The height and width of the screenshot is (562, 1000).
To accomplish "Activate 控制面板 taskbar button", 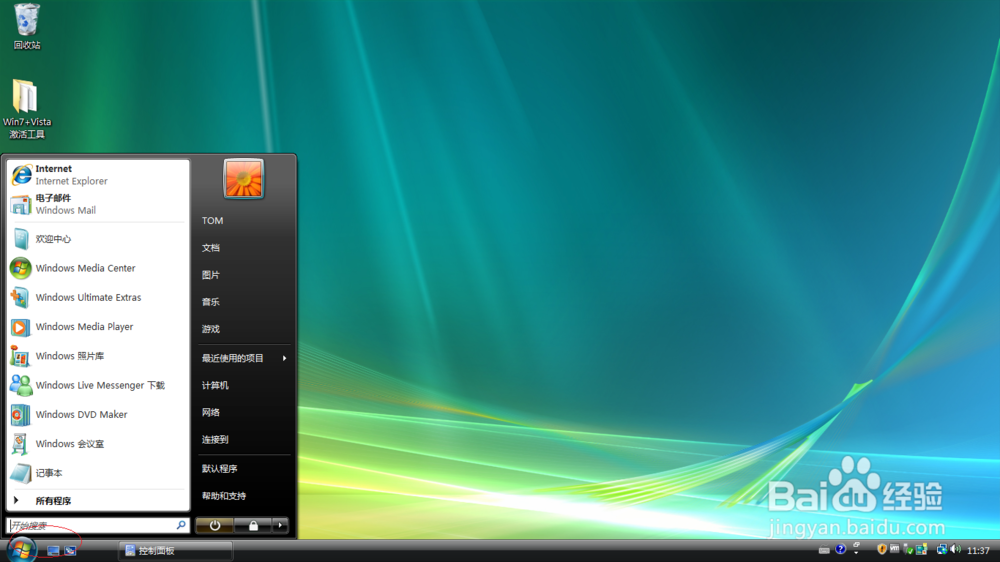I will [175, 551].
